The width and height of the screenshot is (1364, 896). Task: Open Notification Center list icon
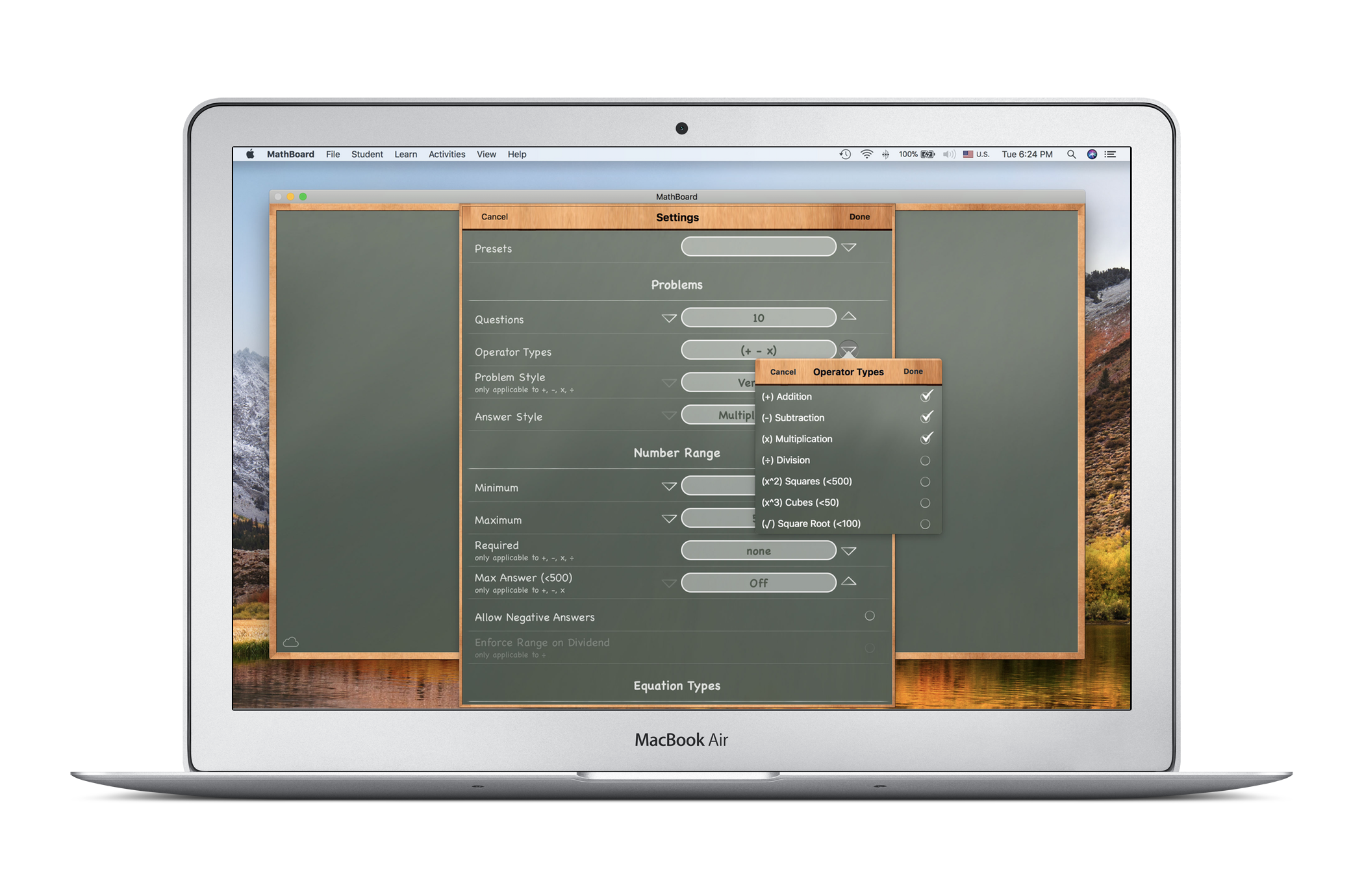tap(1111, 154)
